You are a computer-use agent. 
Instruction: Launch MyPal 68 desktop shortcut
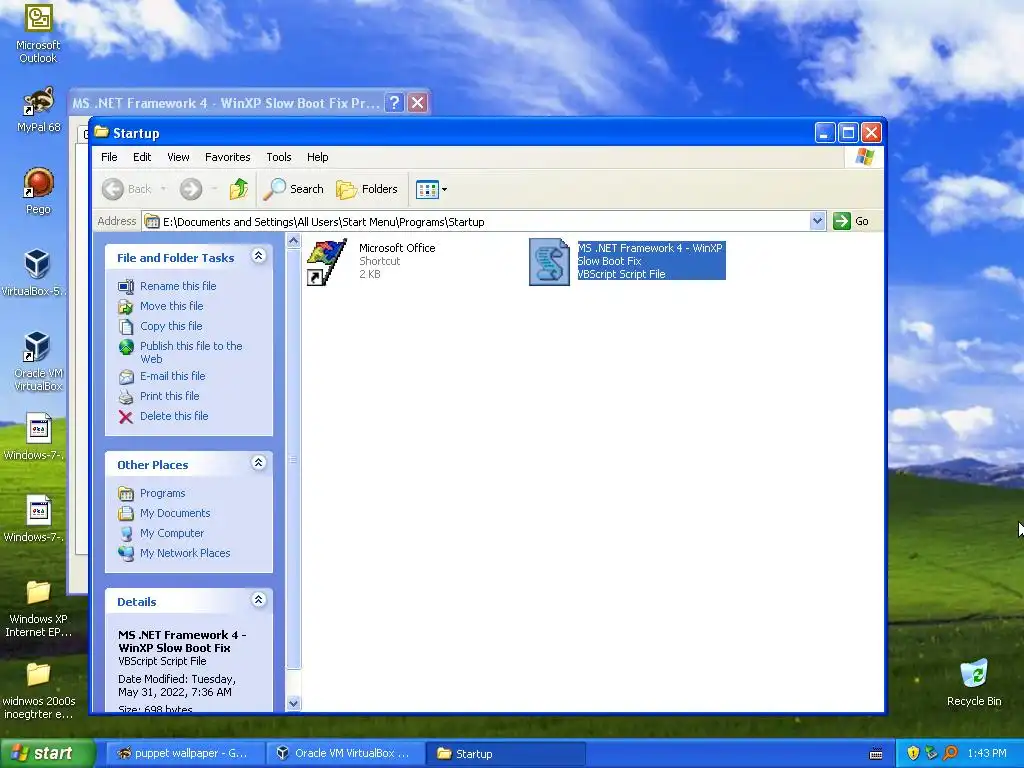(38, 109)
